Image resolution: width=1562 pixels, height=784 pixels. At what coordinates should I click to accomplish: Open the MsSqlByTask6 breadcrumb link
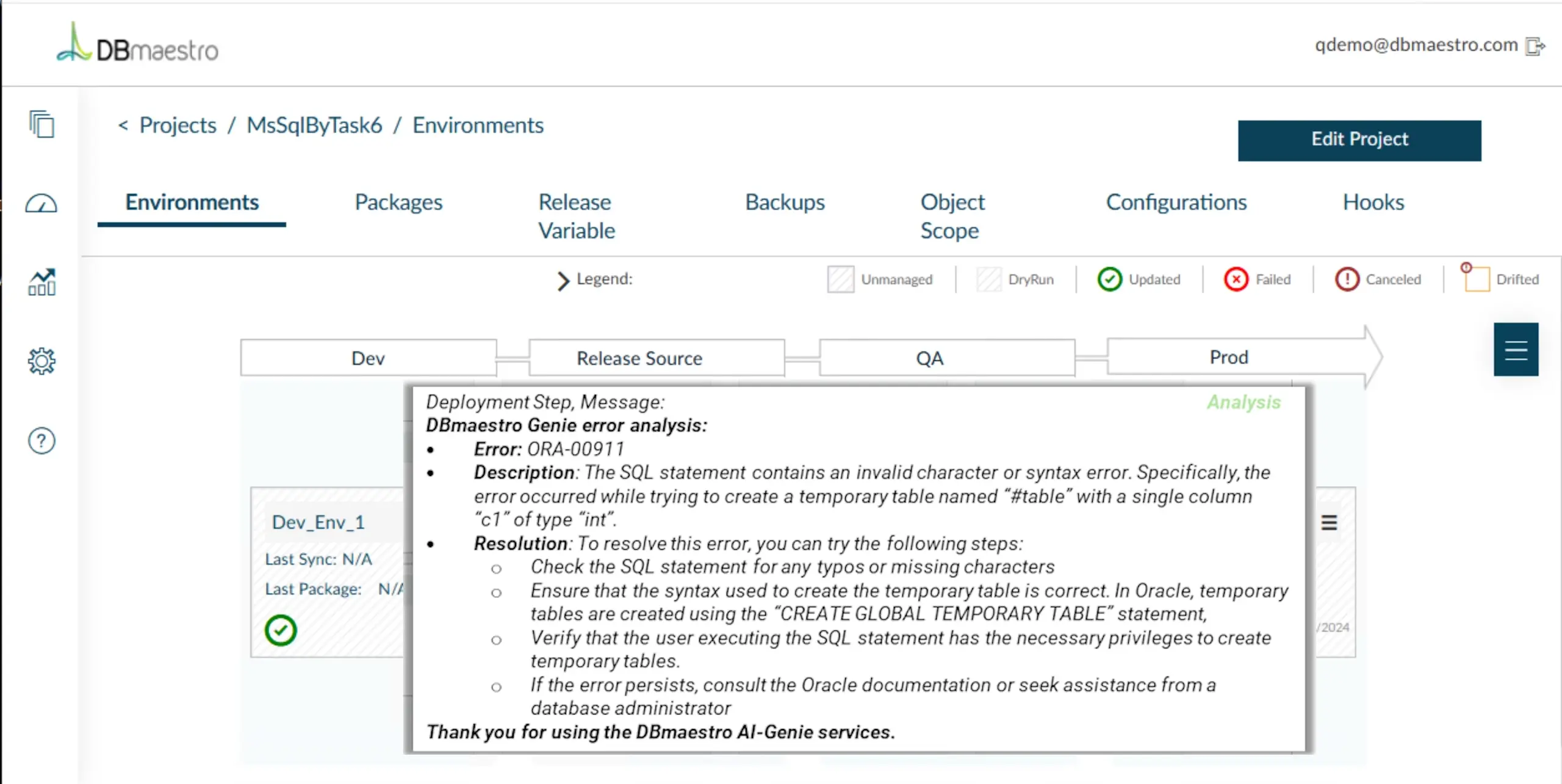(314, 125)
